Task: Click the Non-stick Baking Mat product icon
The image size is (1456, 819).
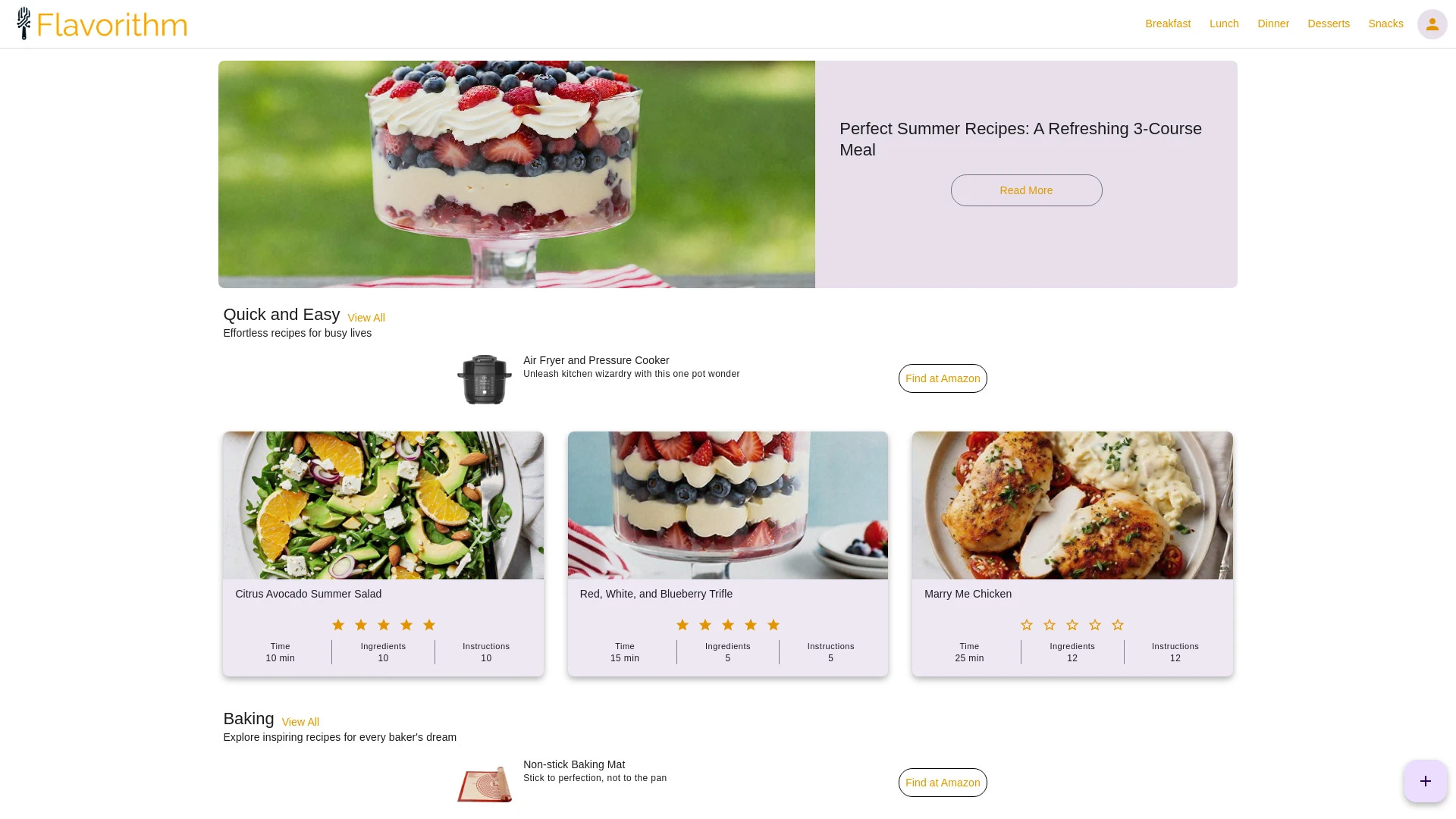Action: click(x=485, y=783)
